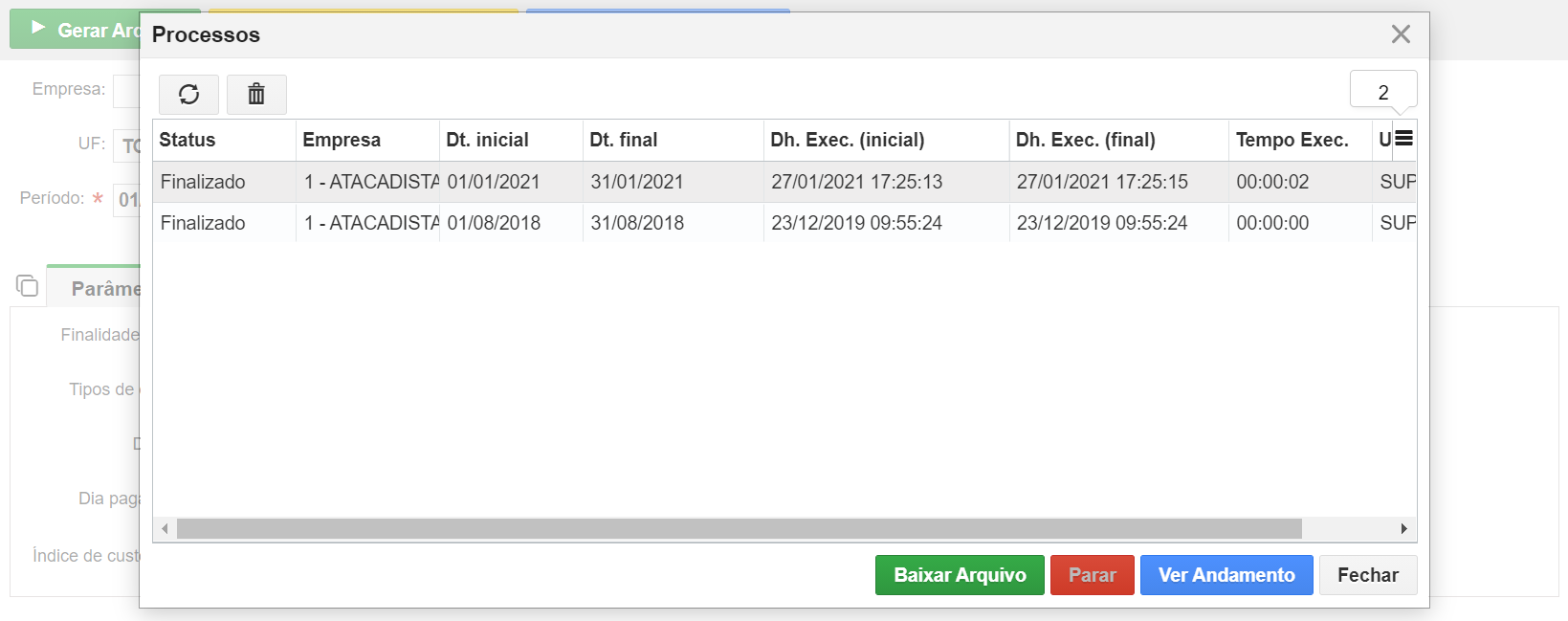Click the Tempo Exec. column header
This screenshot has height=621, width=1568.
pyautogui.click(x=1298, y=140)
